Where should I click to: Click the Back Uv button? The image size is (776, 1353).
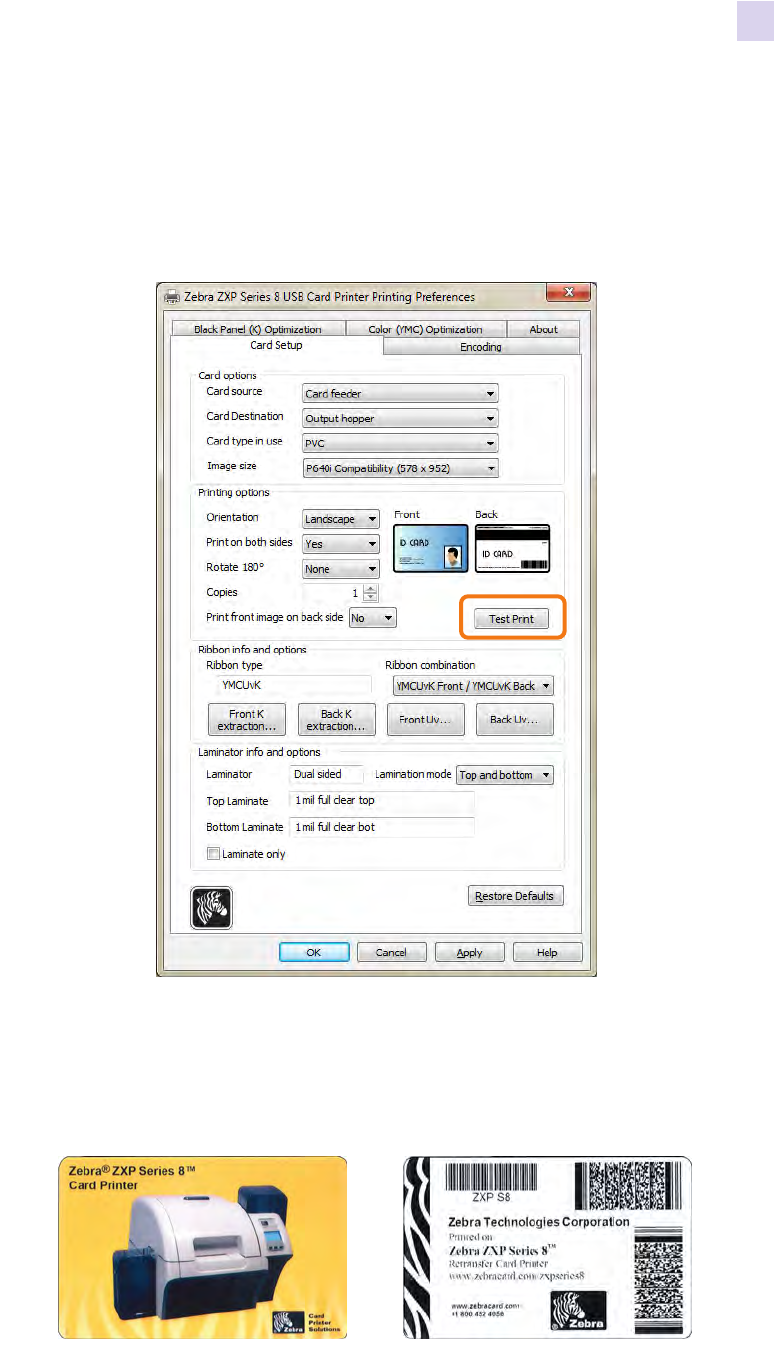[x=515, y=720]
